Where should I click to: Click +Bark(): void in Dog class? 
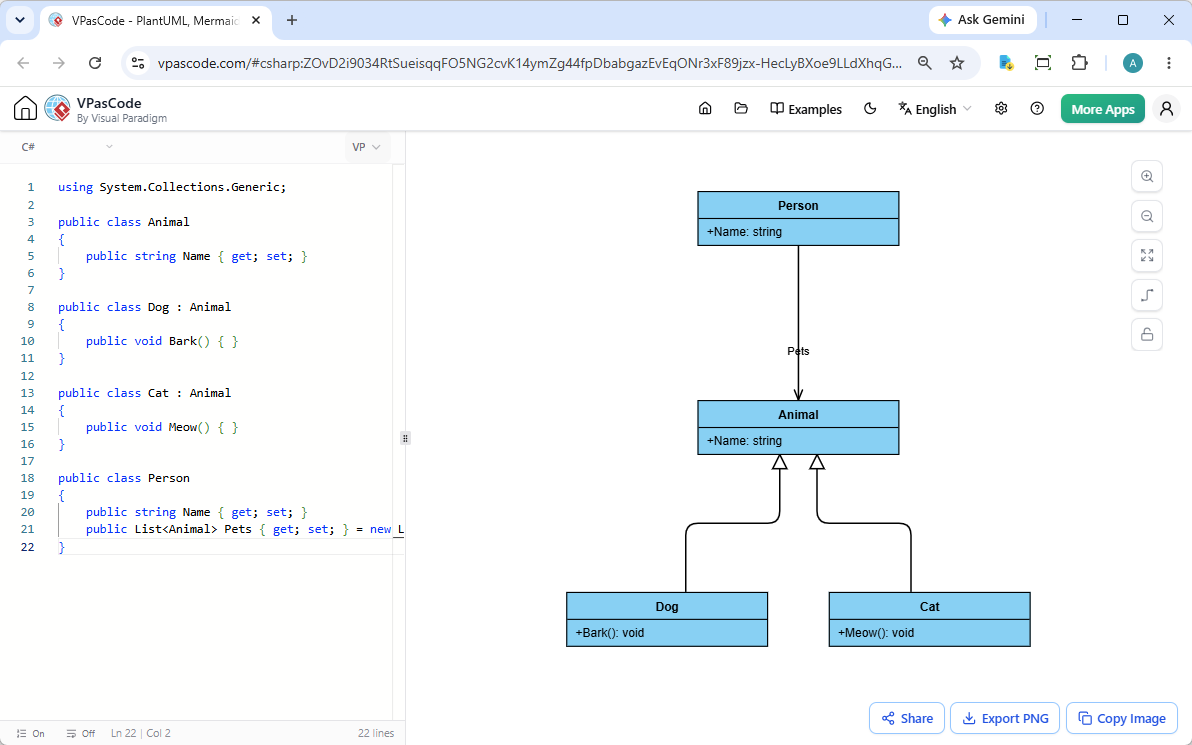[x=610, y=632]
